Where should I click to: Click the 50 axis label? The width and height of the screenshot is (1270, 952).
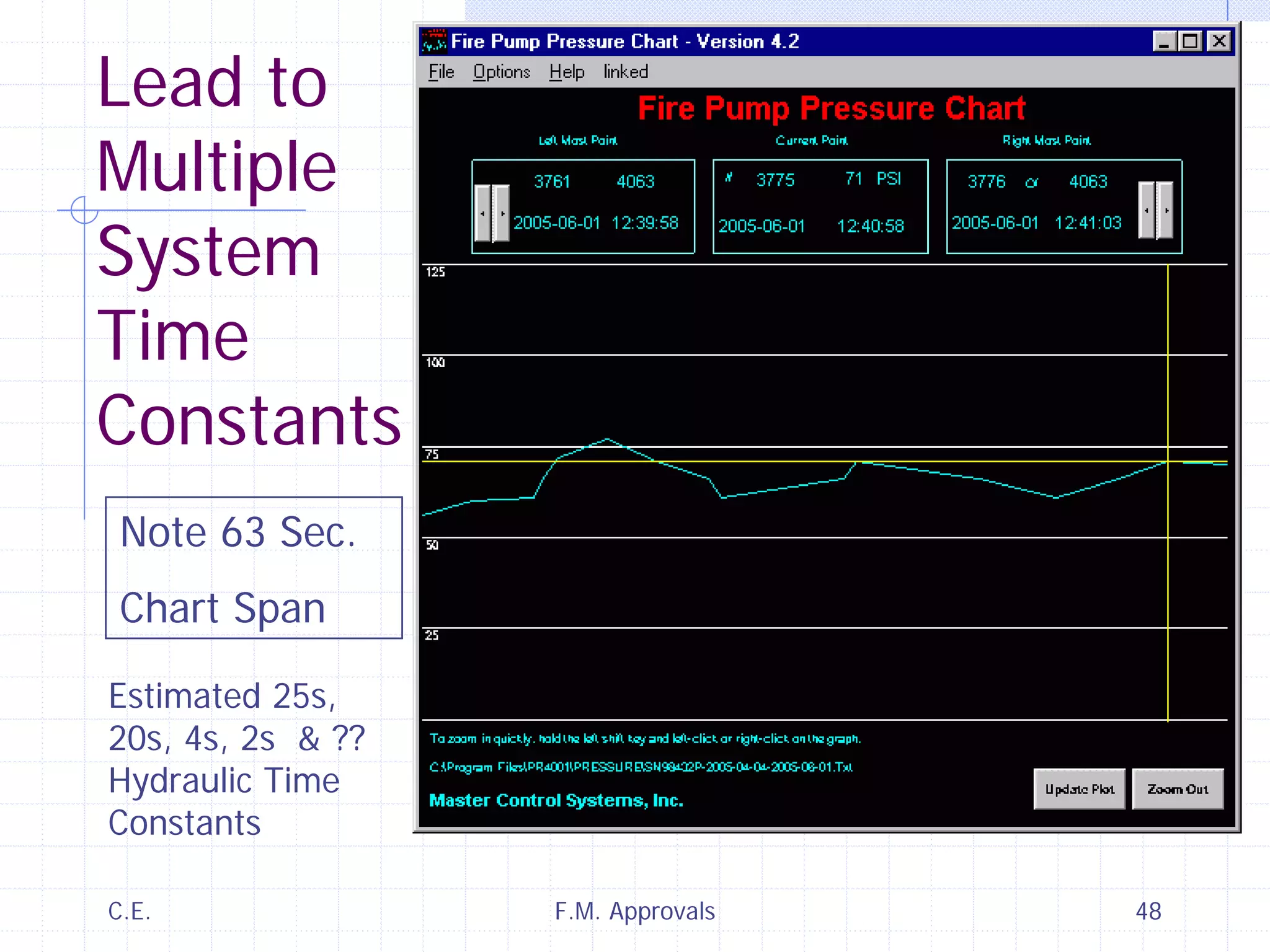point(432,545)
